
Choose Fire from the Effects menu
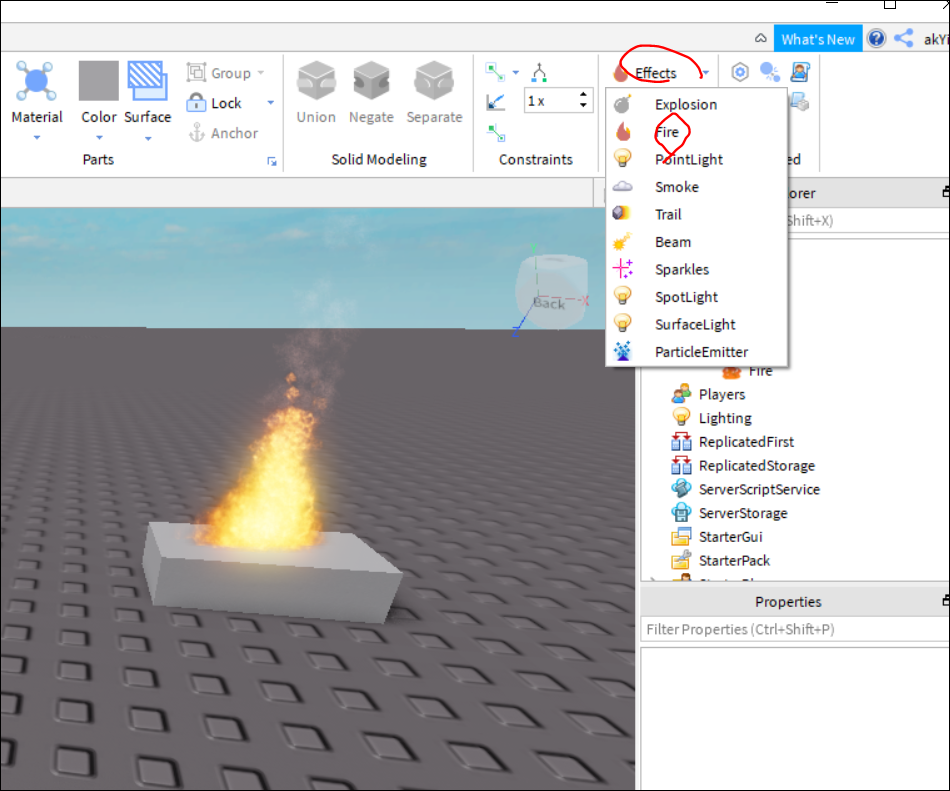click(696, 131)
